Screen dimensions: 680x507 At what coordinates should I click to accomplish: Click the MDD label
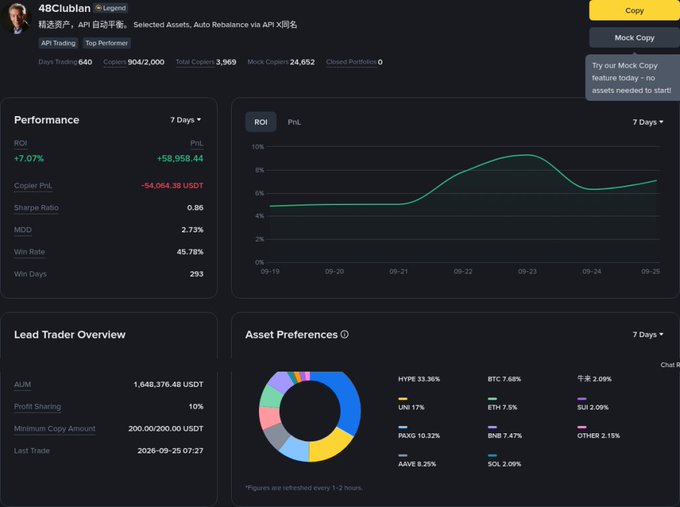tap(23, 230)
